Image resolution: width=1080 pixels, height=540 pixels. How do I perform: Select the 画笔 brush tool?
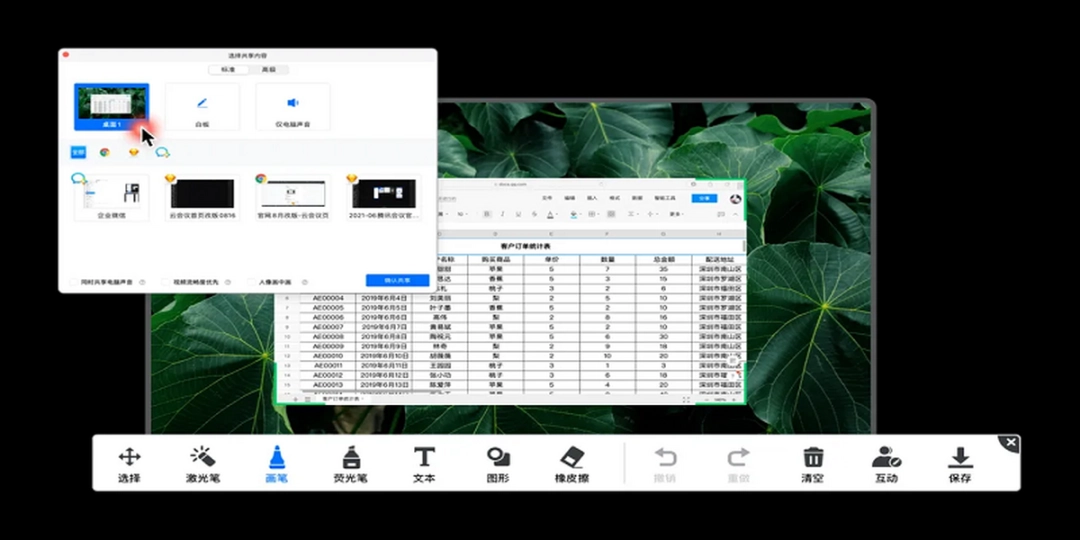click(x=277, y=463)
